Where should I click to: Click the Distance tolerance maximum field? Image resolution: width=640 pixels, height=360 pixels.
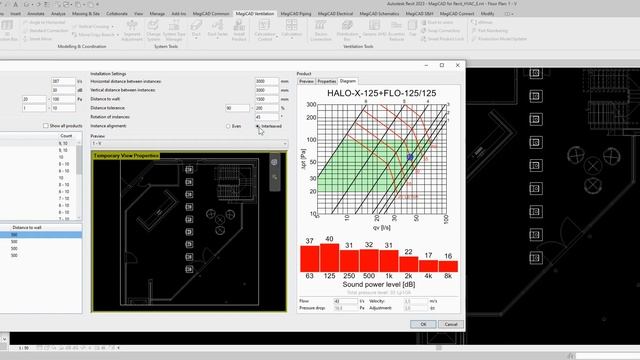(x=267, y=108)
